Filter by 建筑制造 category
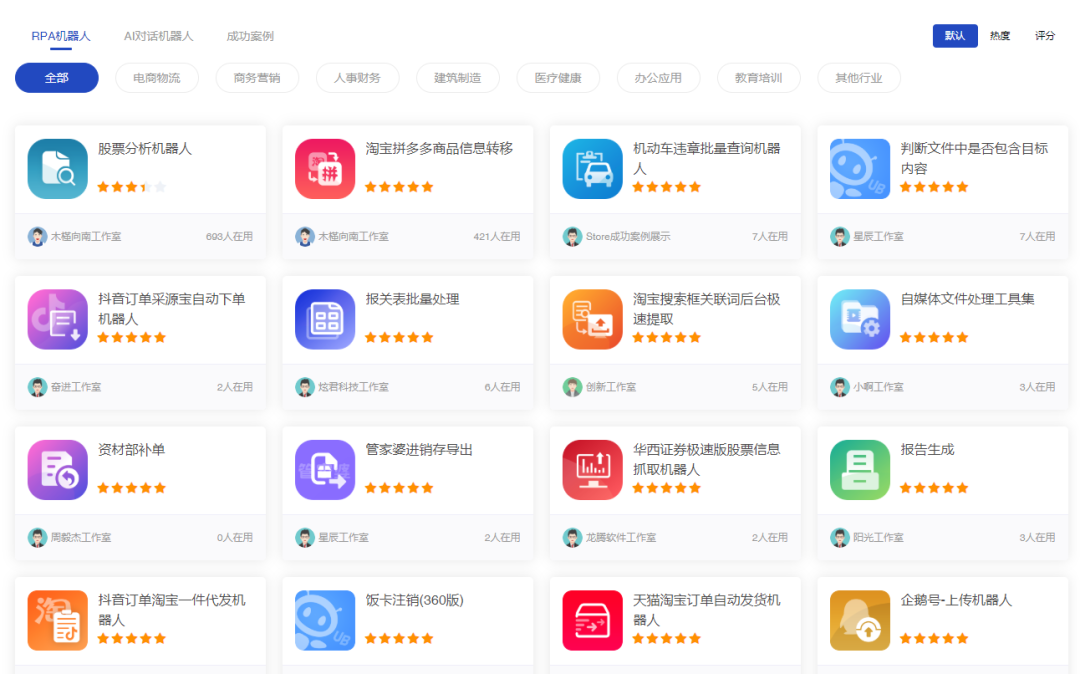 tap(457, 78)
